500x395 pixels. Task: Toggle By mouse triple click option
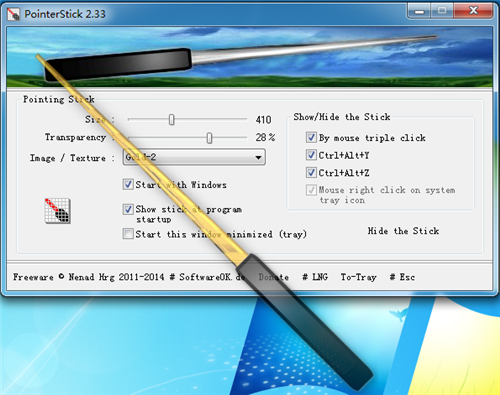(x=311, y=137)
